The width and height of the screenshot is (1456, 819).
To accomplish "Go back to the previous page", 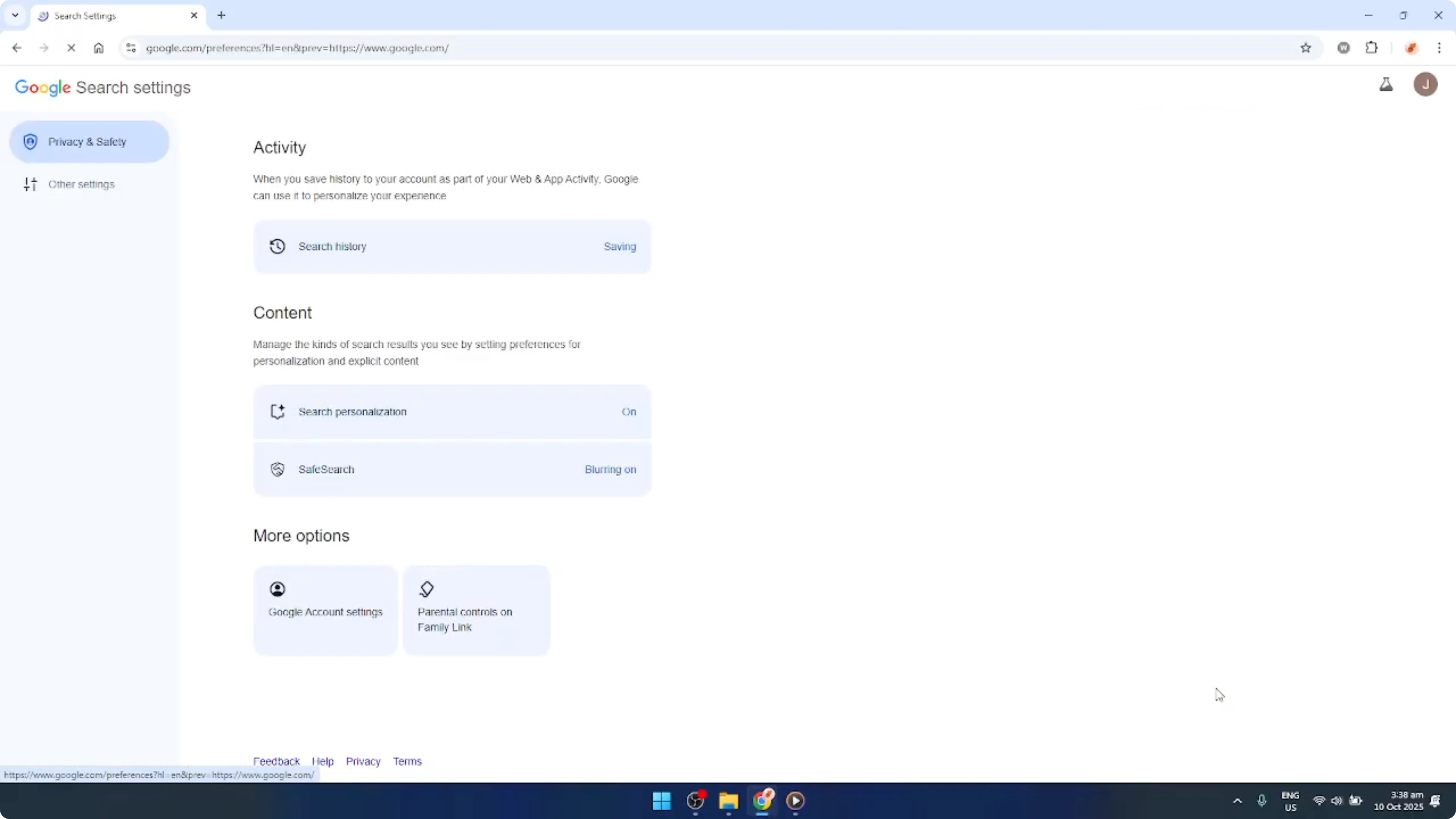I will click(17, 48).
